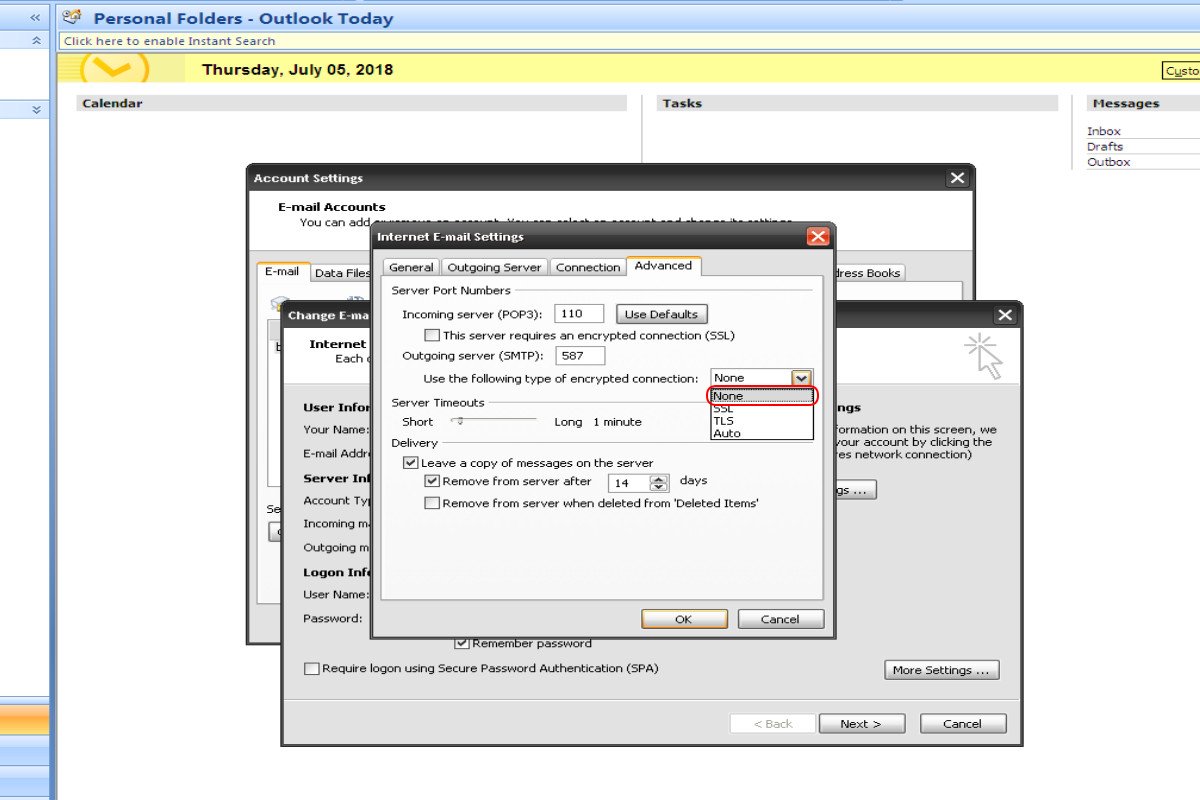Toggle Leave a copy of messages on server
Screen dimensions: 1200x800
coord(410,463)
